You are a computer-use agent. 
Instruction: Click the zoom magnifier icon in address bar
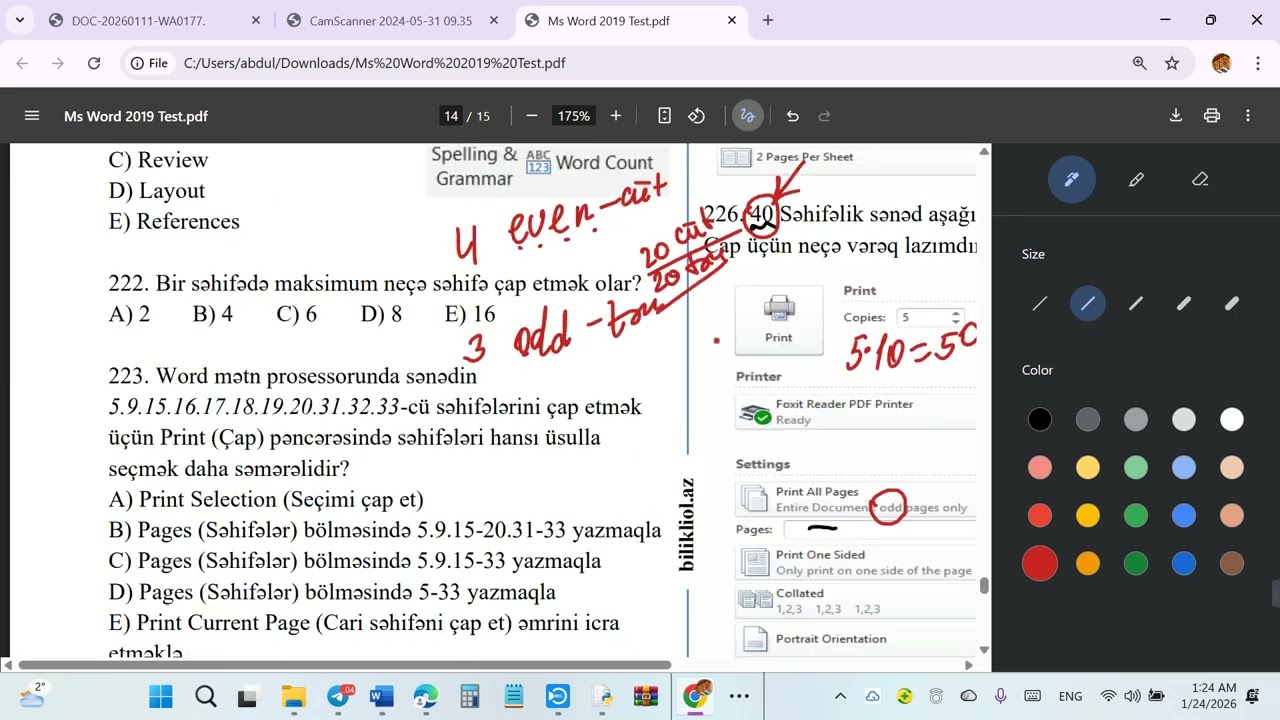pos(1139,63)
